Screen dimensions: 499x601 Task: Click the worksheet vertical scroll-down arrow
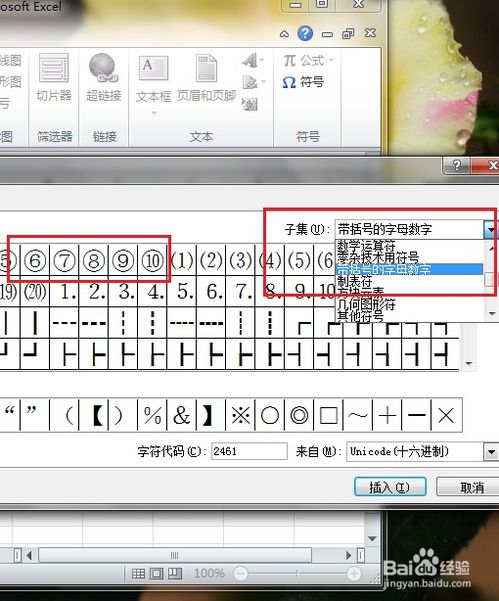372,539
